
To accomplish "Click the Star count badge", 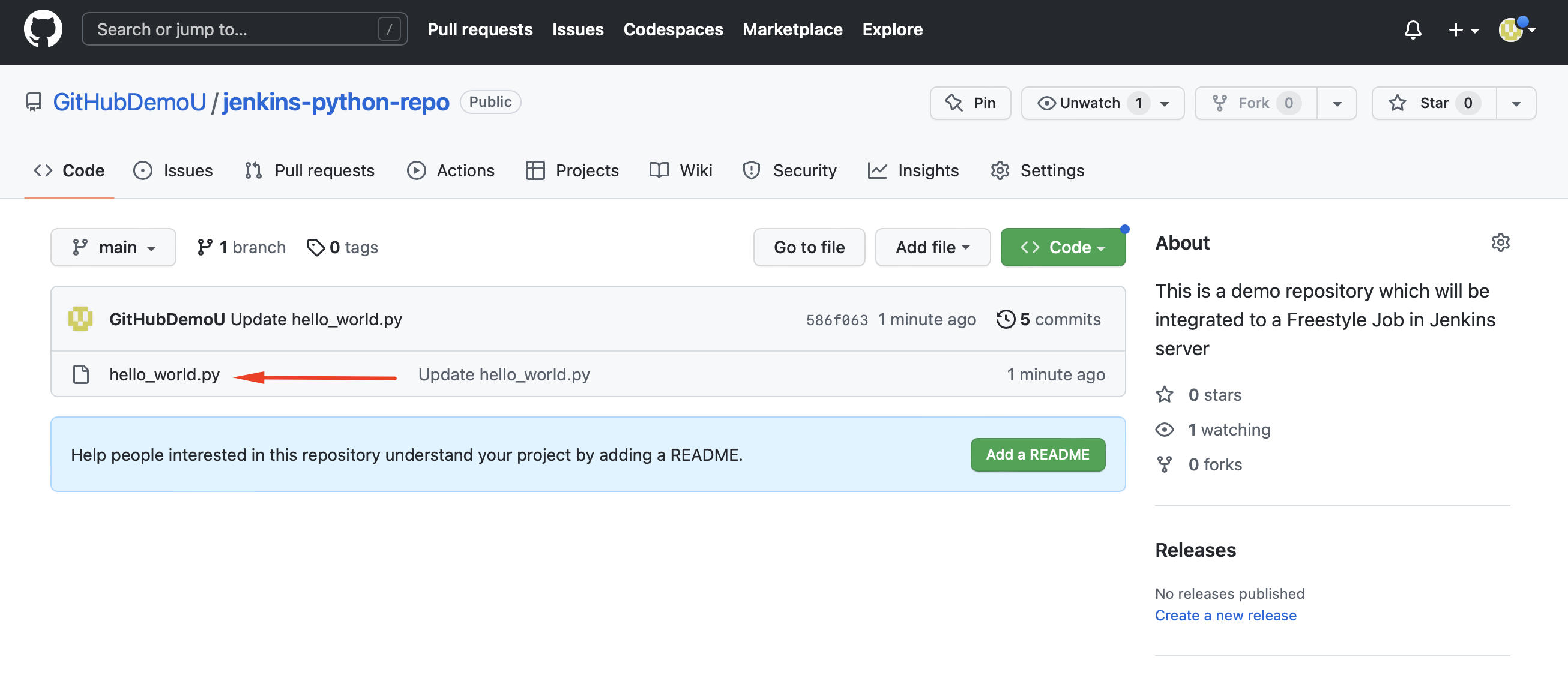I will [x=1468, y=103].
